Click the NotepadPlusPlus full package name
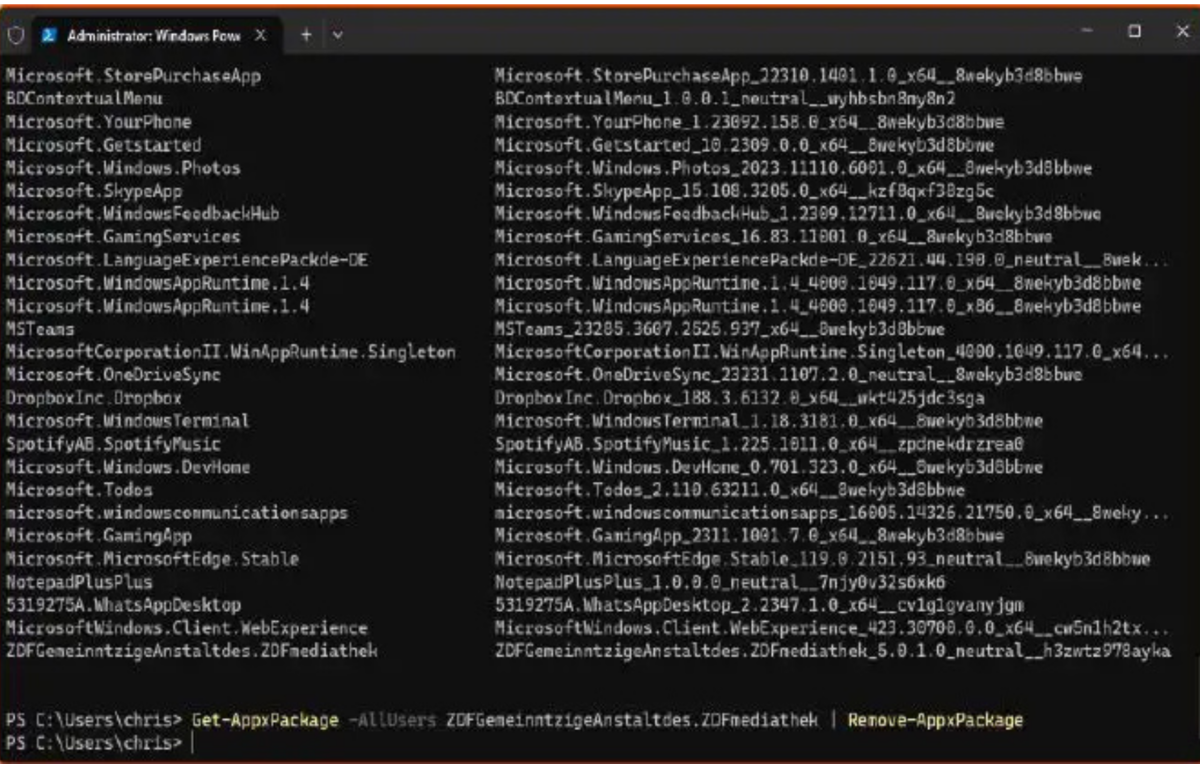The width and height of the screenshot is (1200, 764). coord(720,582)
